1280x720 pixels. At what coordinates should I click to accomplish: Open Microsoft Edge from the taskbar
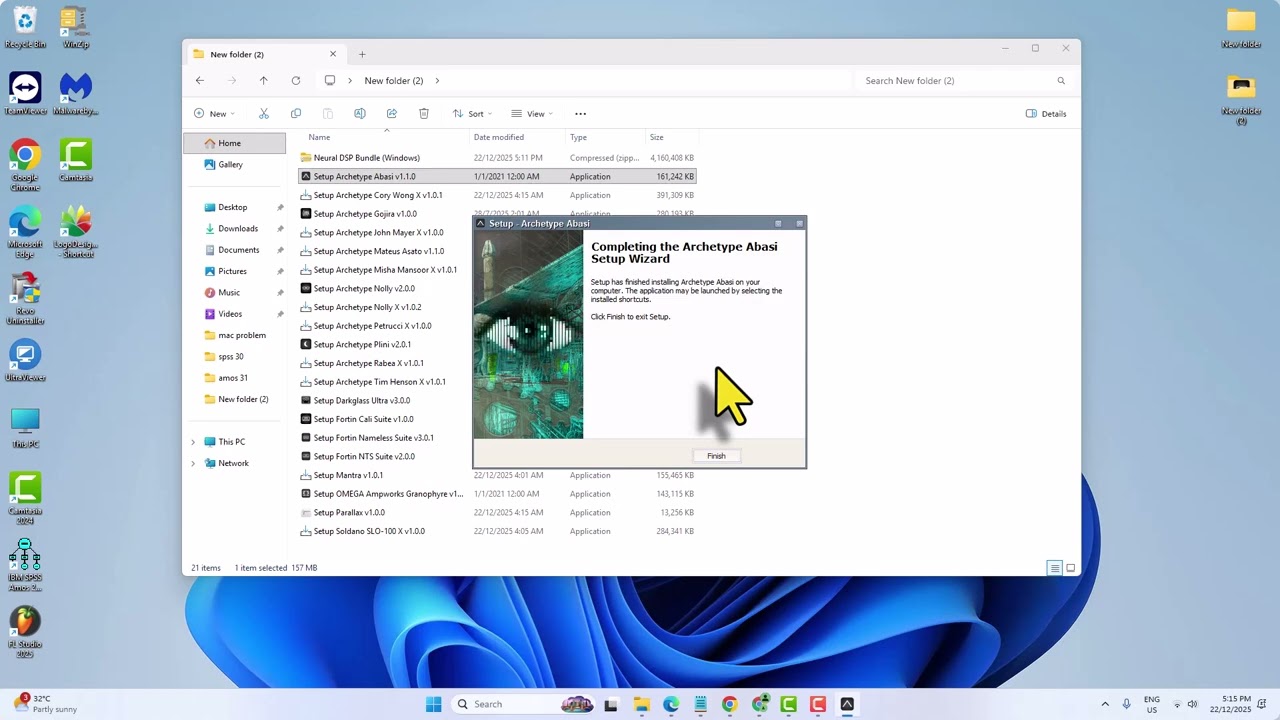click(x=670, y=704)
